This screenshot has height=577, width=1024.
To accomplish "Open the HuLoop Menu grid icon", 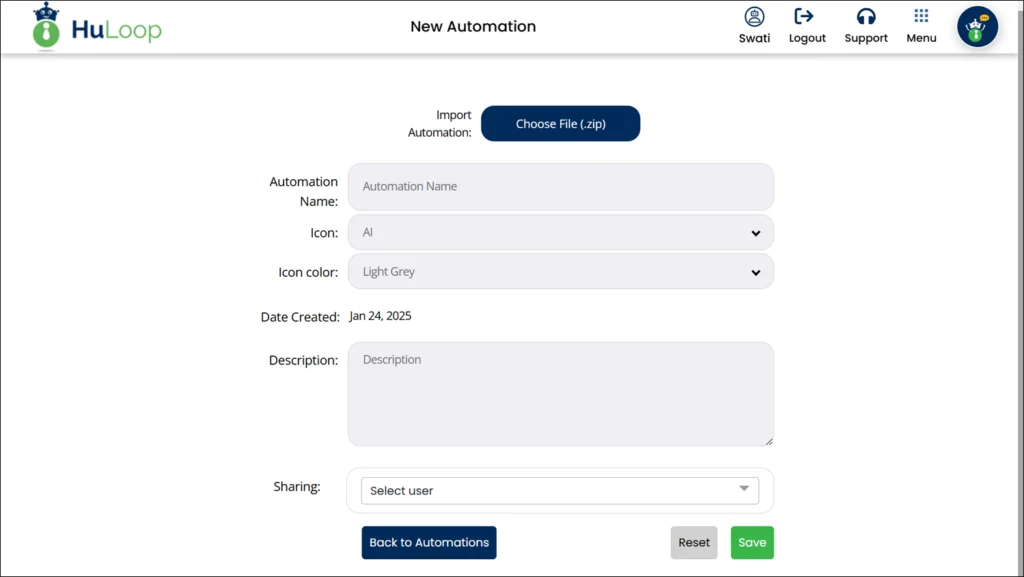I will tap(920, 20).
